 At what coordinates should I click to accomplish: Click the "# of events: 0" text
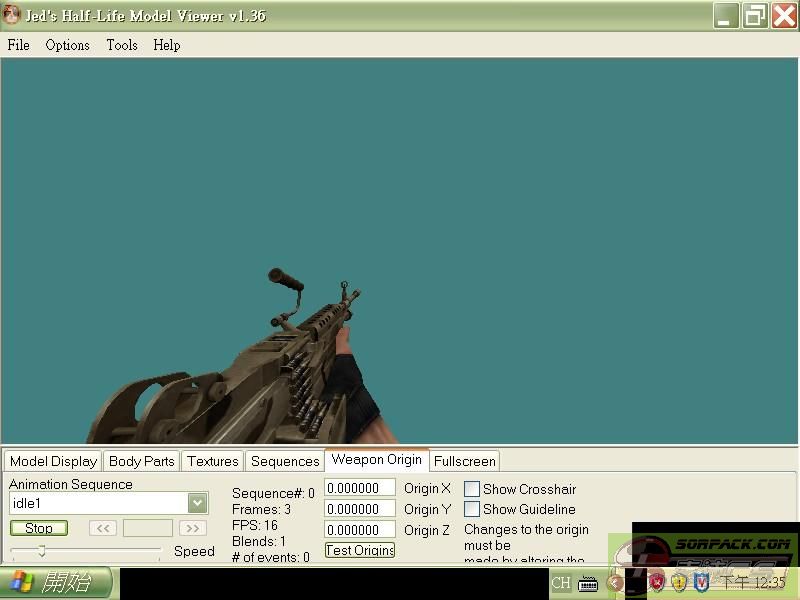(270, 557)
